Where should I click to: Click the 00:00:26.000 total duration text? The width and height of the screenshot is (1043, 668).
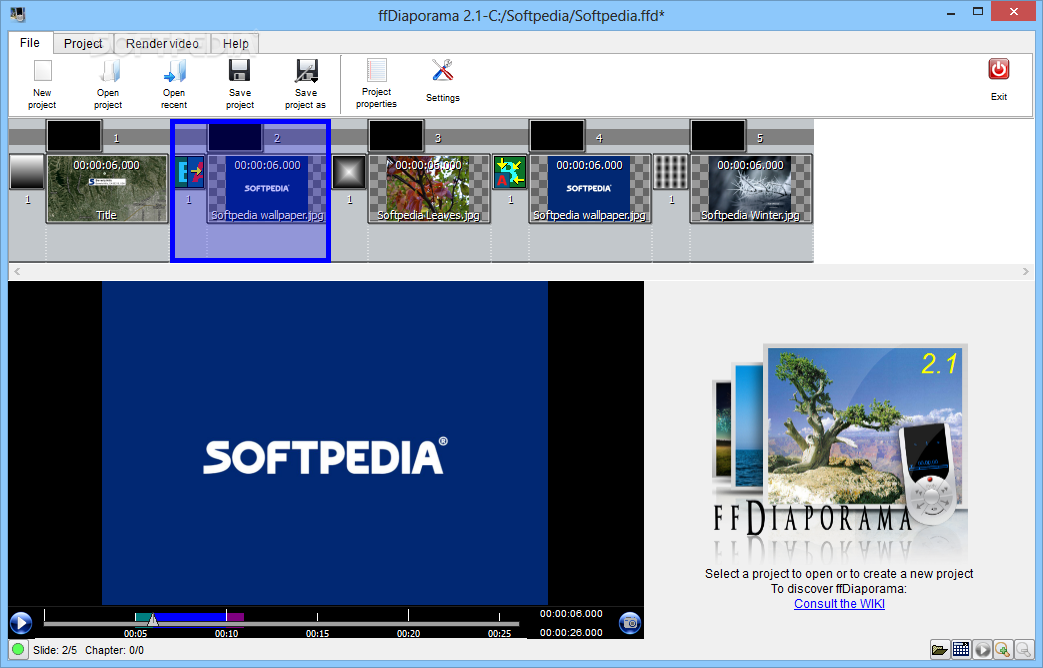click(571, 632)
